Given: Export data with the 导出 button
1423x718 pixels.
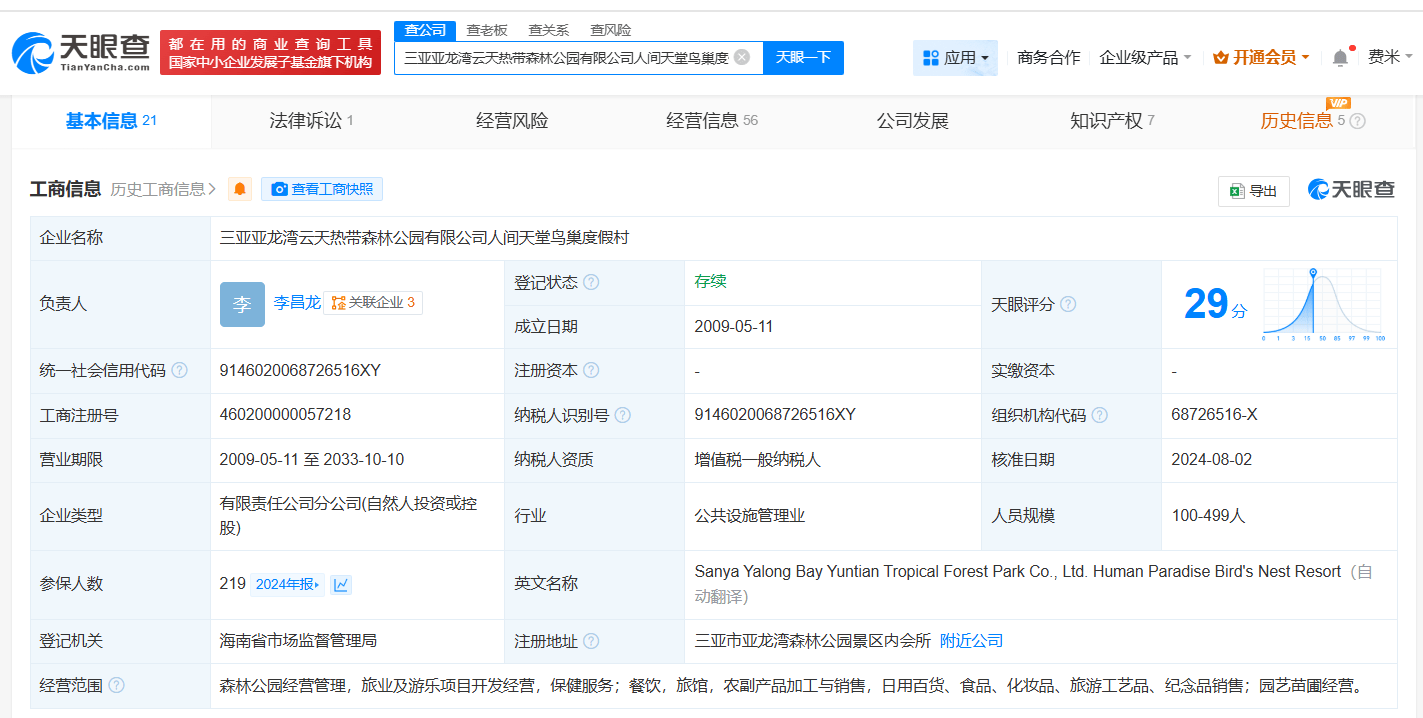Looking at the screenshot, I should pyautogui.click(x=1253, y=191).
